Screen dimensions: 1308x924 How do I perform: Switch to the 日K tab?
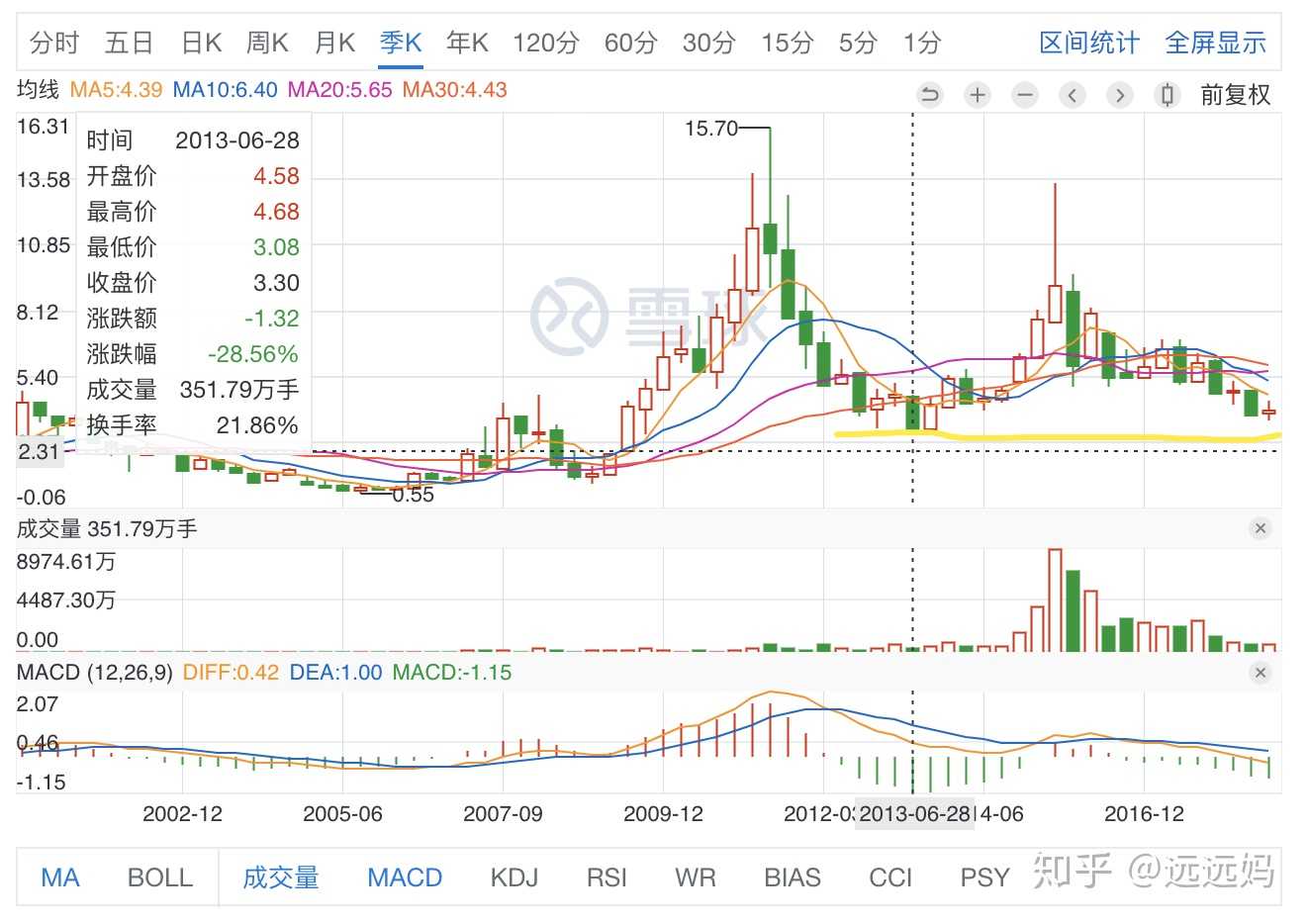(x=202, y=43)
